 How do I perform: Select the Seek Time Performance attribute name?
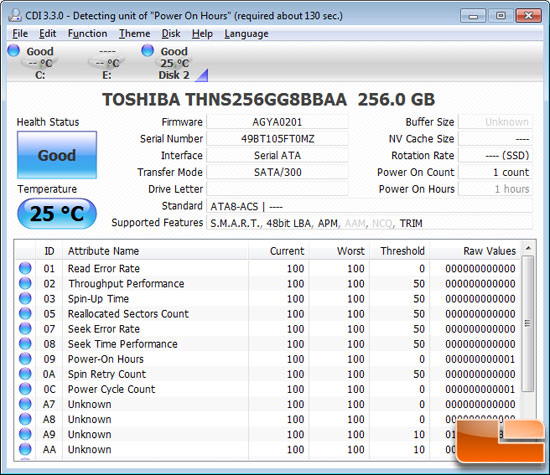tap(123, 344)
